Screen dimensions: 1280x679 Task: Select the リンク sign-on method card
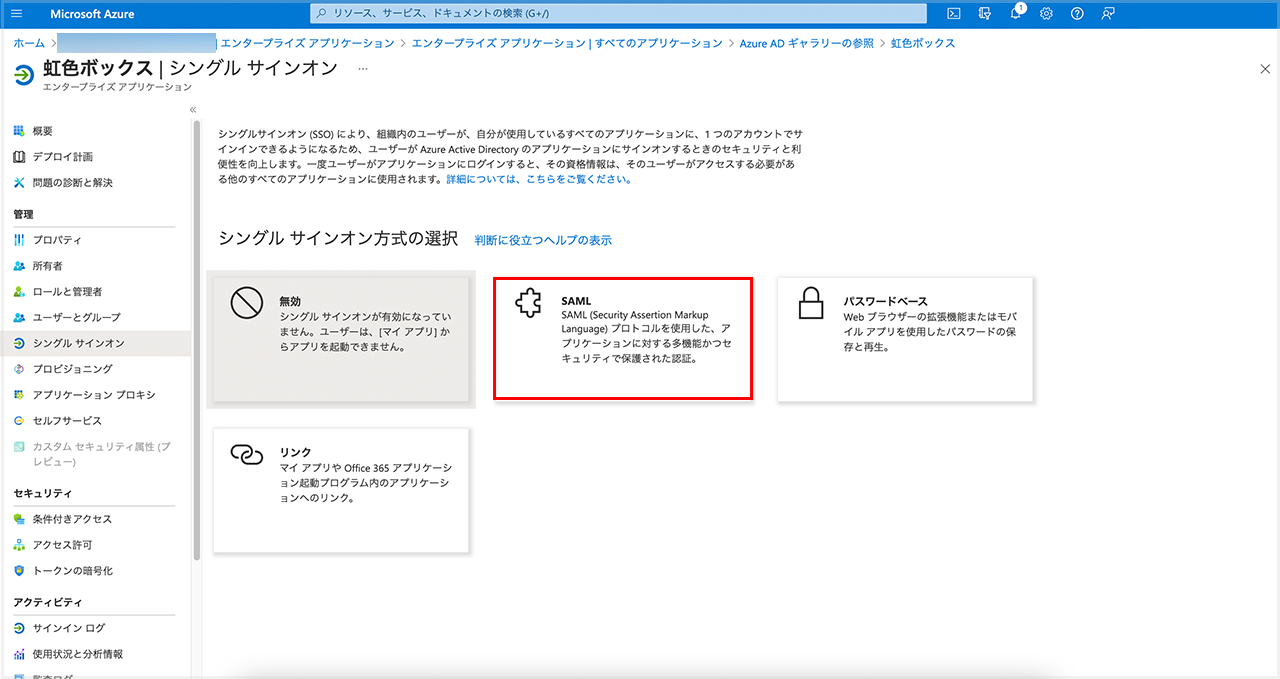[x=341, y=490]
